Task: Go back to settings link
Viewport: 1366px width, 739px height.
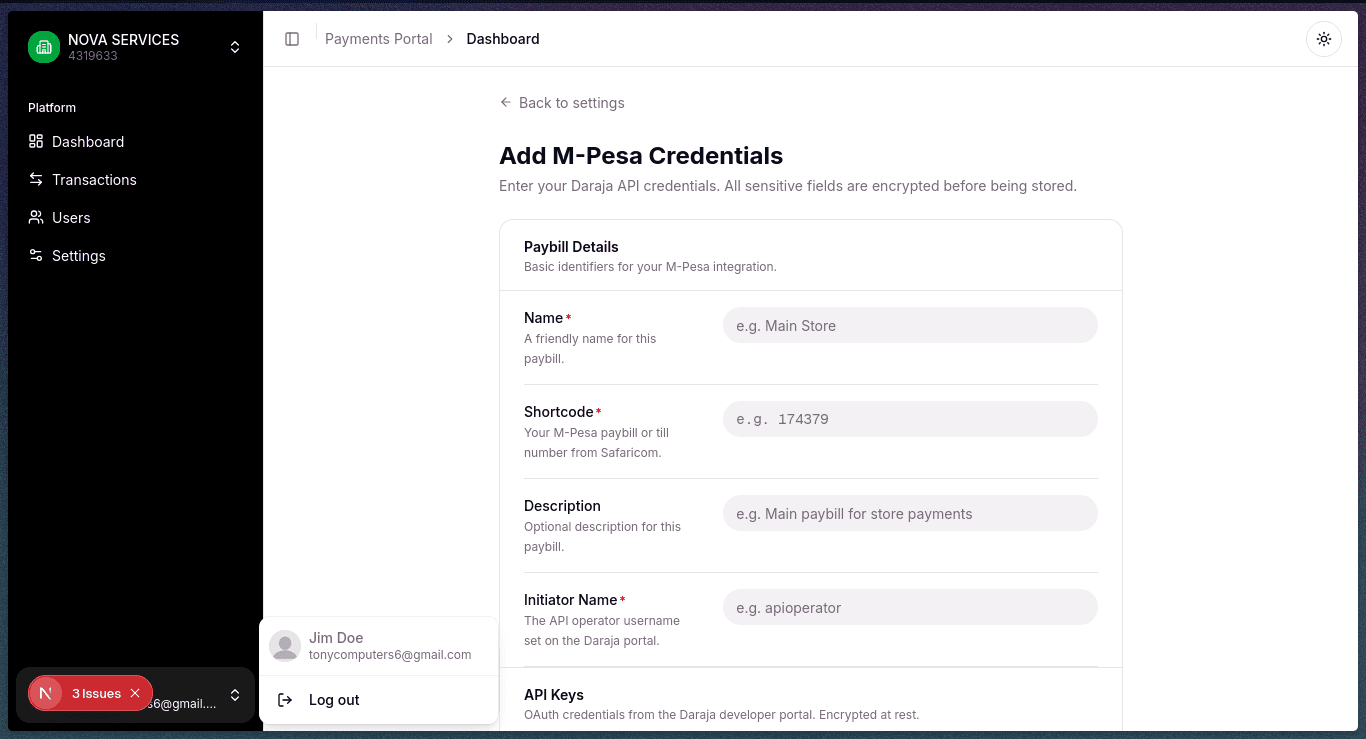Action: (x=562, y=103)
